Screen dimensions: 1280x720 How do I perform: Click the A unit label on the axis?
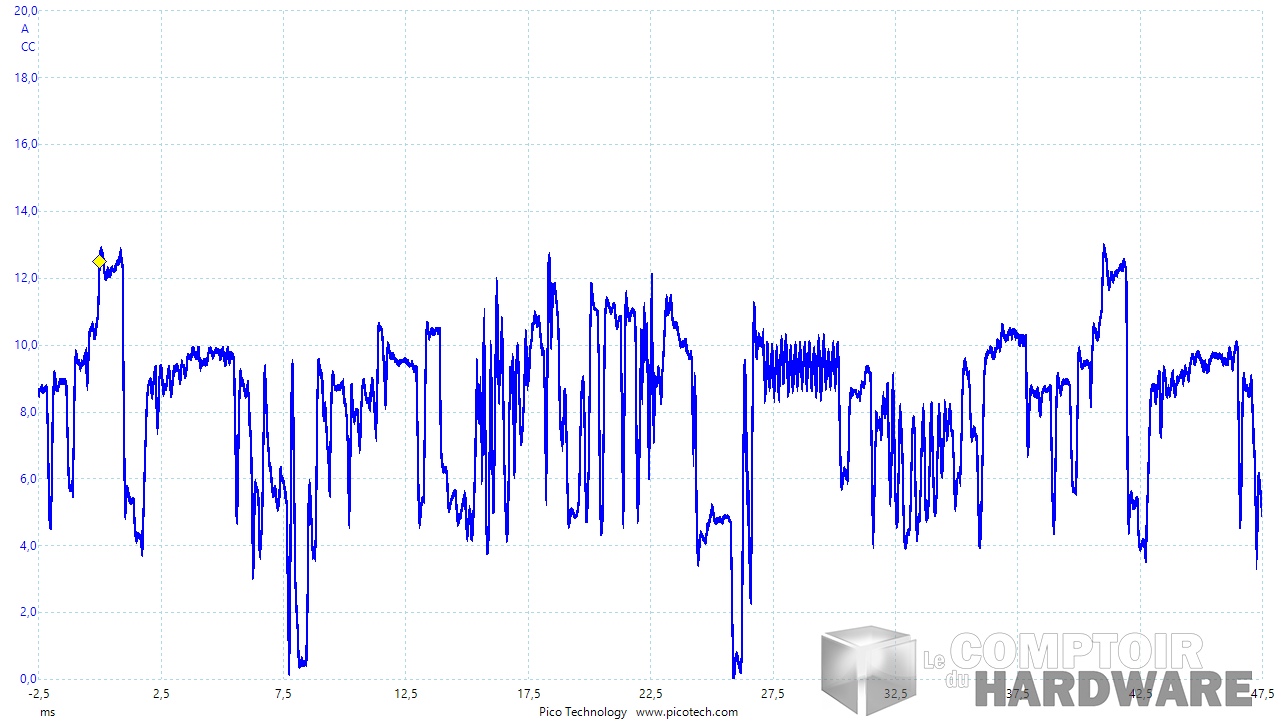[26, 29]
